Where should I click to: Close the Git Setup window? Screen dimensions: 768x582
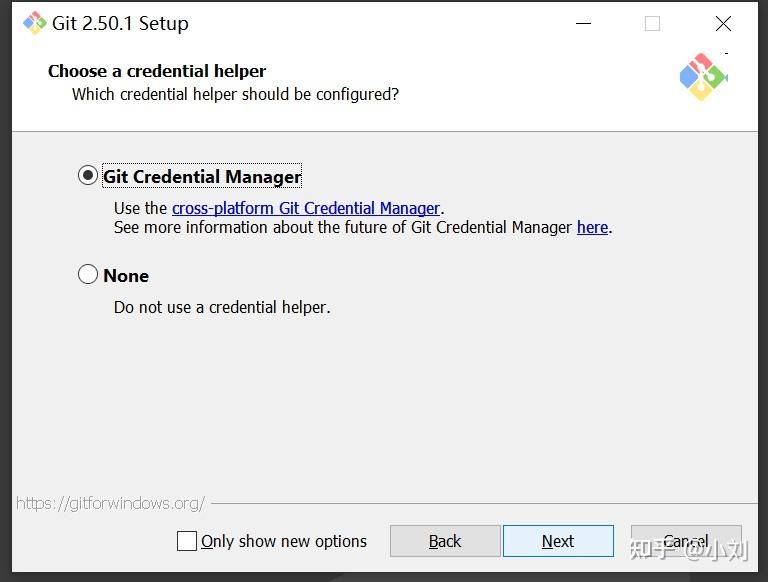point(723,23)
